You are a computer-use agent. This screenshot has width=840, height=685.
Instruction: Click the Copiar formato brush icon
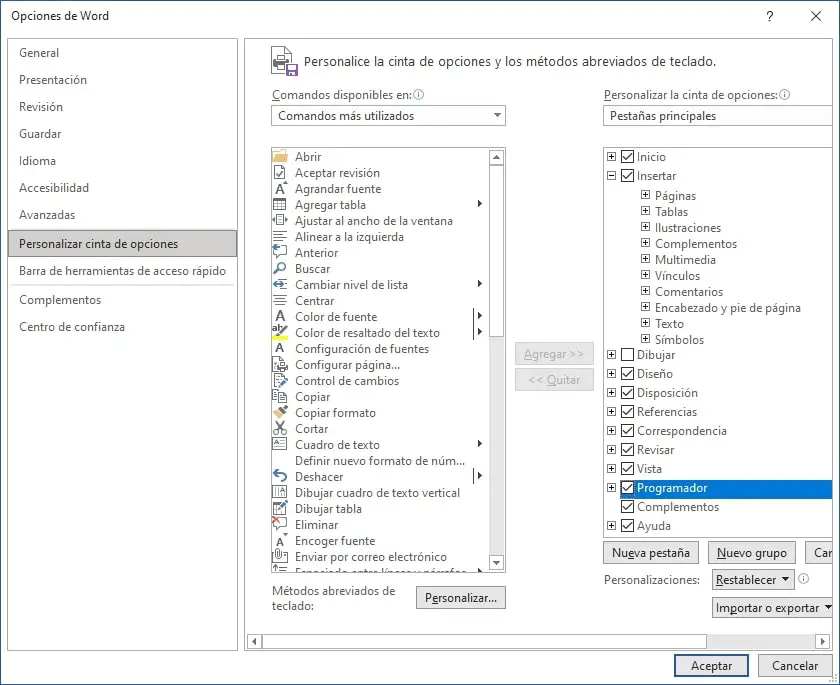pos(280,413)
